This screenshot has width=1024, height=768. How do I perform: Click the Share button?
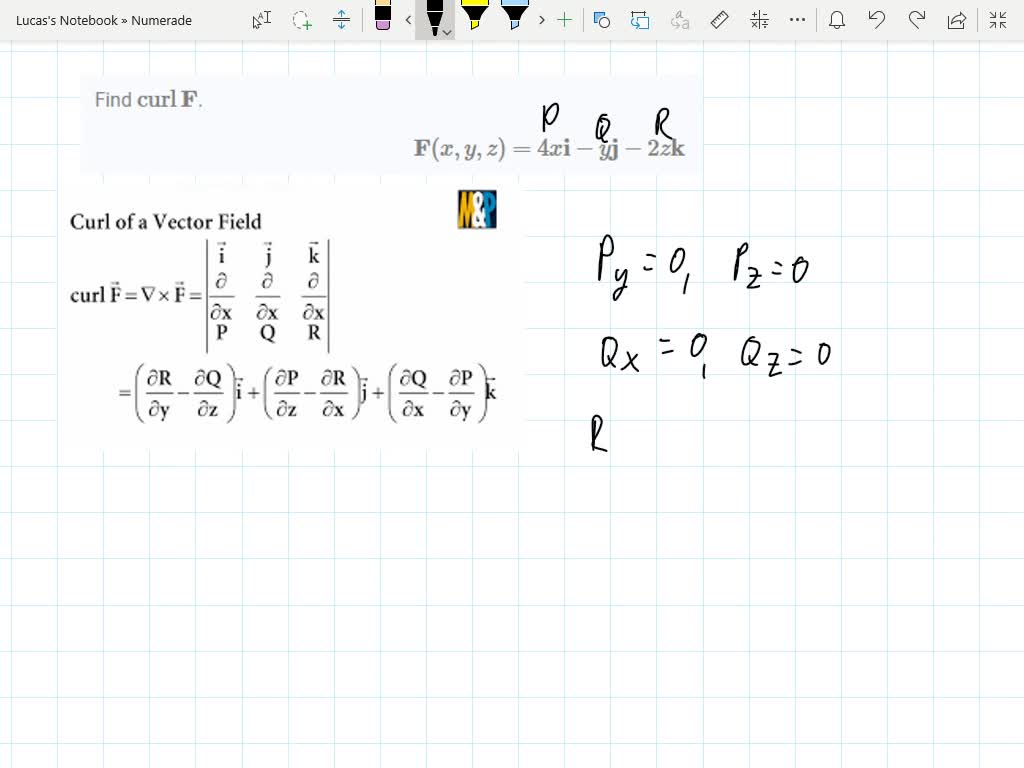coord(956,20)
